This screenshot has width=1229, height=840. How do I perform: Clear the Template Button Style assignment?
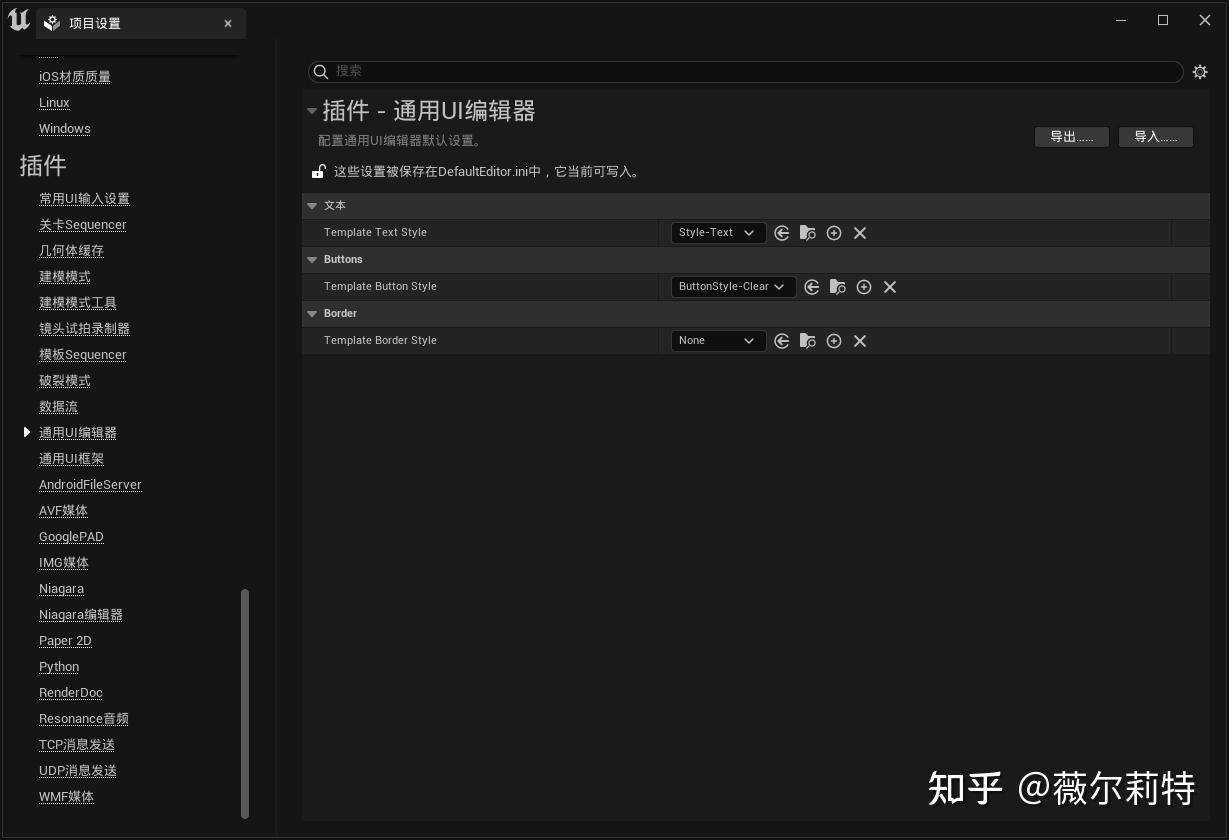pos(890,286)
